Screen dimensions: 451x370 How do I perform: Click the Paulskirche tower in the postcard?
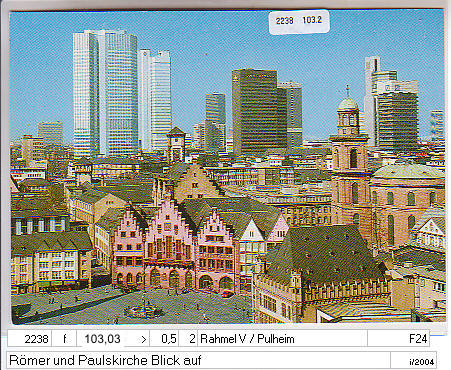pyautogui.click(x=350, y=153)
